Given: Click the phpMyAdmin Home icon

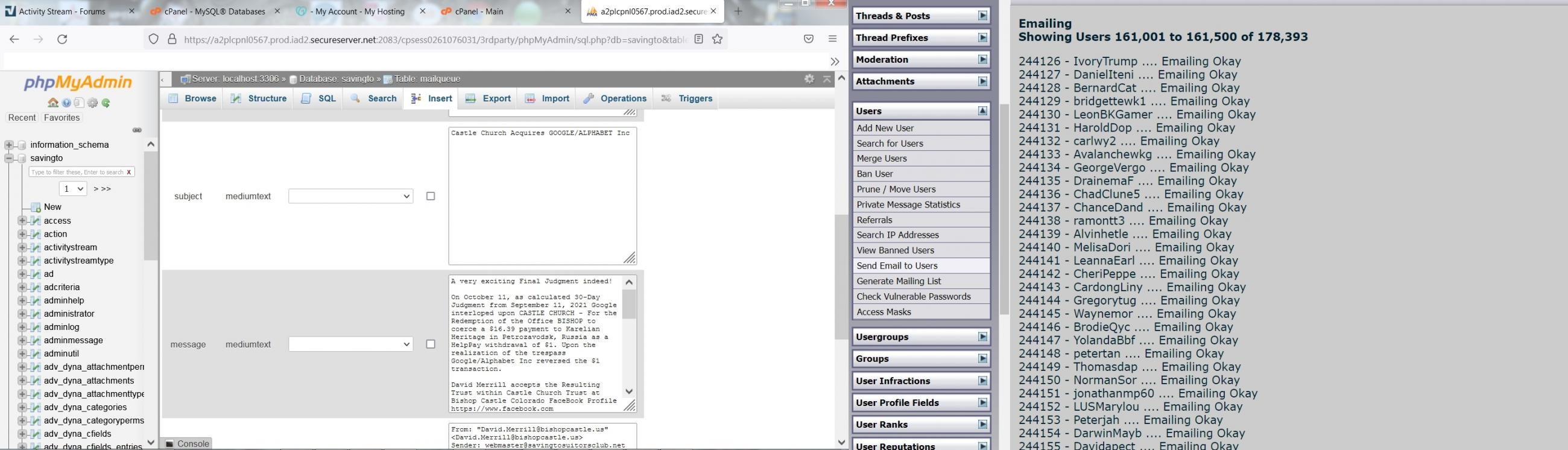Looking at the screenshot, I should (53, 103).
